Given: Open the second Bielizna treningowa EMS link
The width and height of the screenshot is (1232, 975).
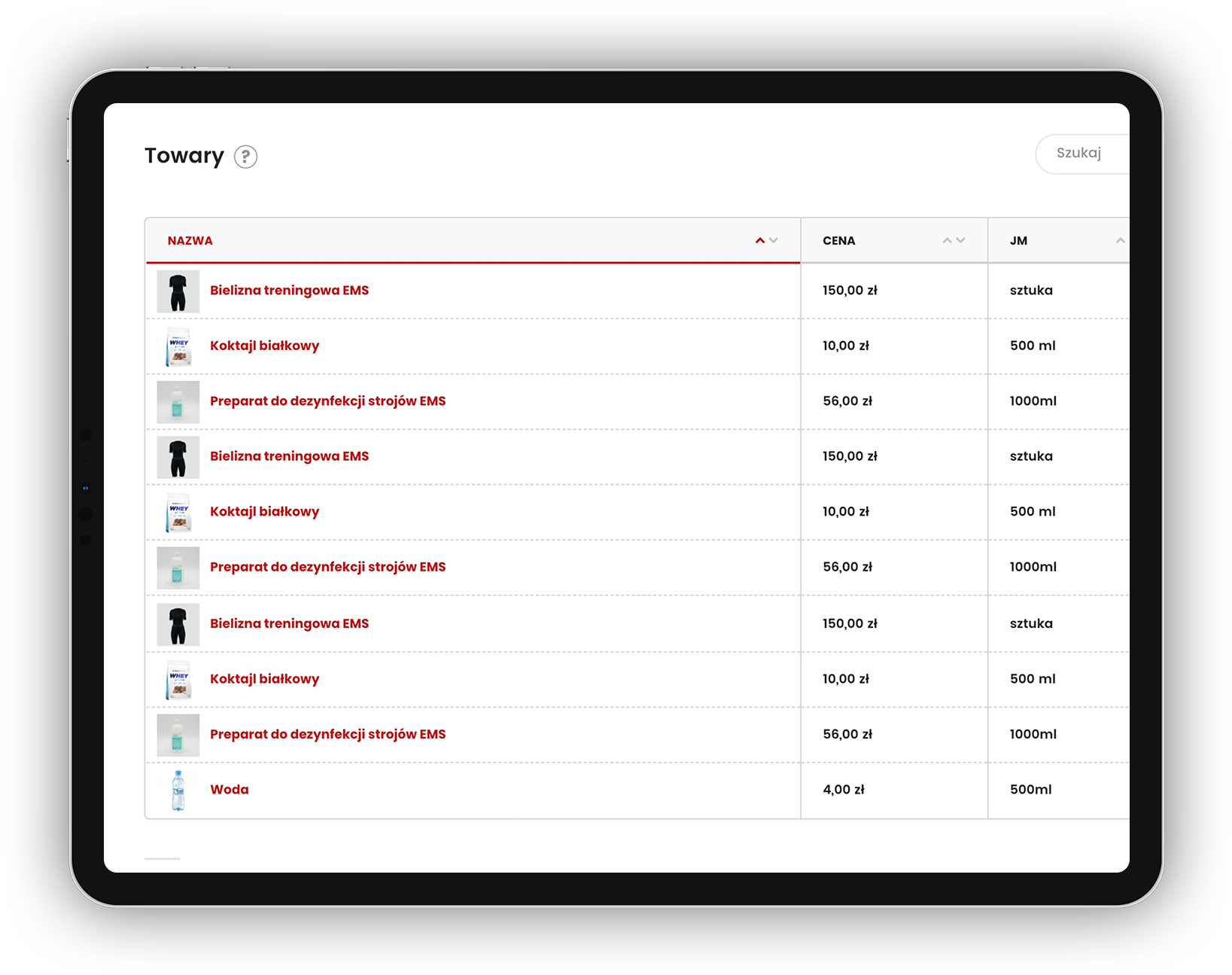Looking at the screenshot, I should pyautogui.click(x=289, y=456).
